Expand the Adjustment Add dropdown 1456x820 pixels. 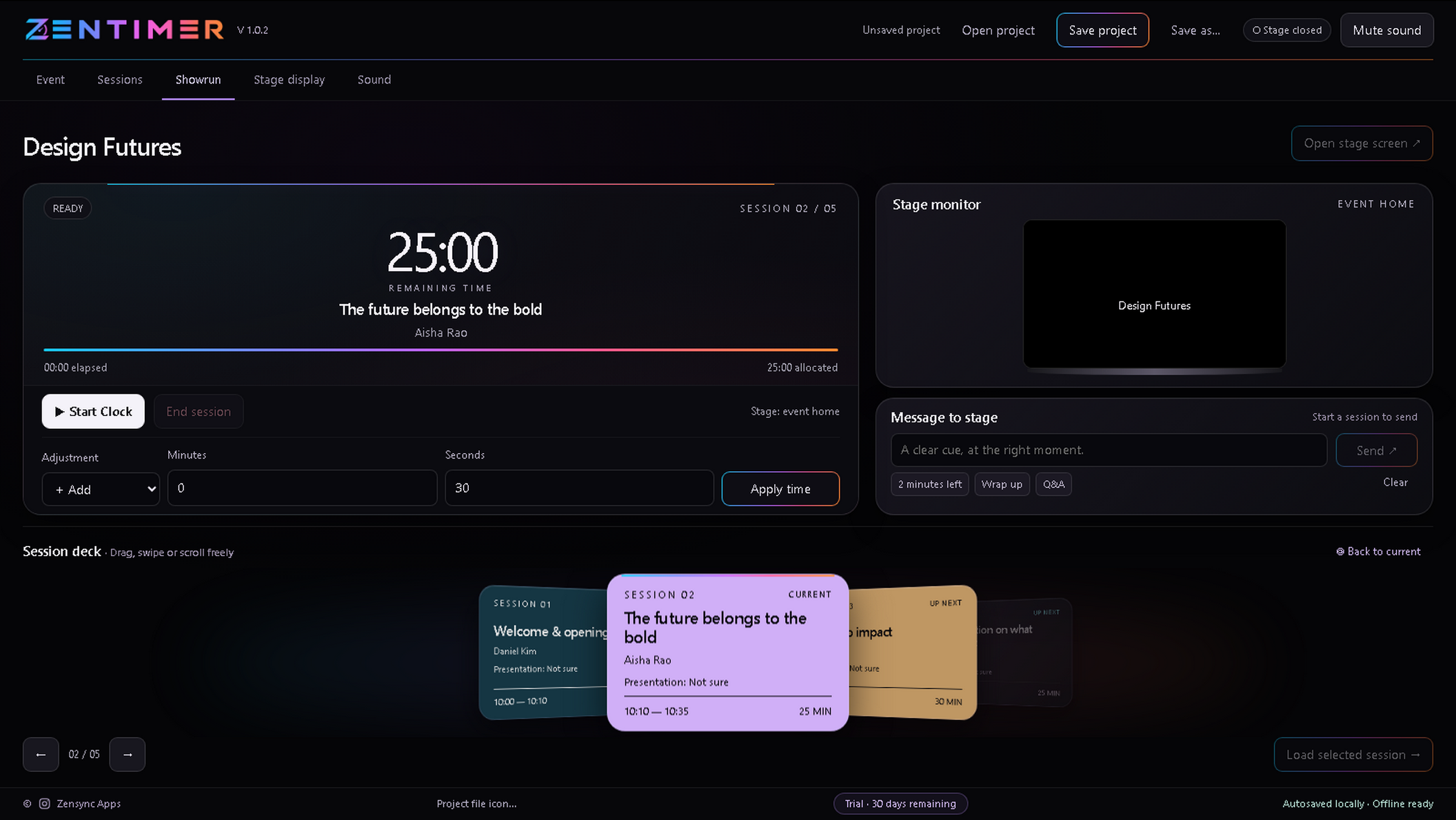point(101,489)
